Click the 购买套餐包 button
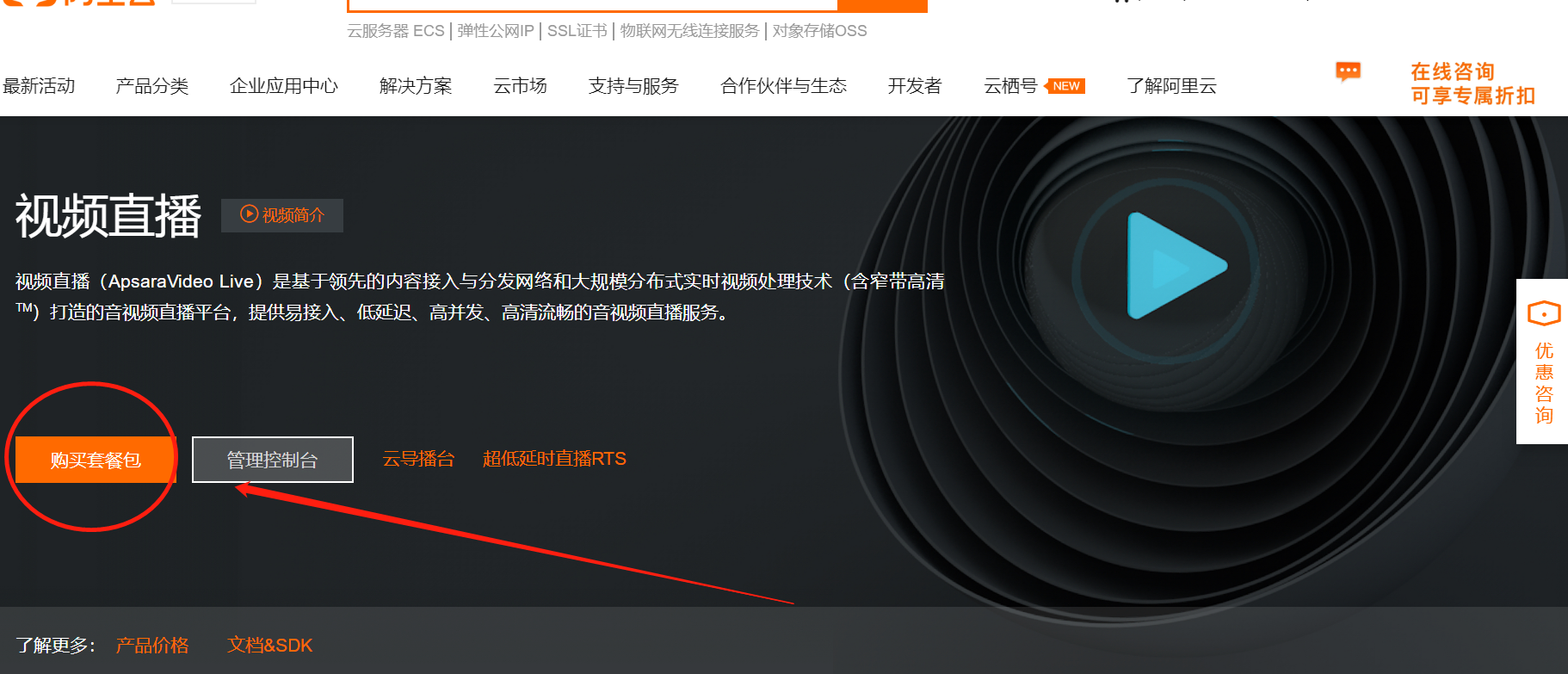 pyautogui.click(x=96, y=460)
